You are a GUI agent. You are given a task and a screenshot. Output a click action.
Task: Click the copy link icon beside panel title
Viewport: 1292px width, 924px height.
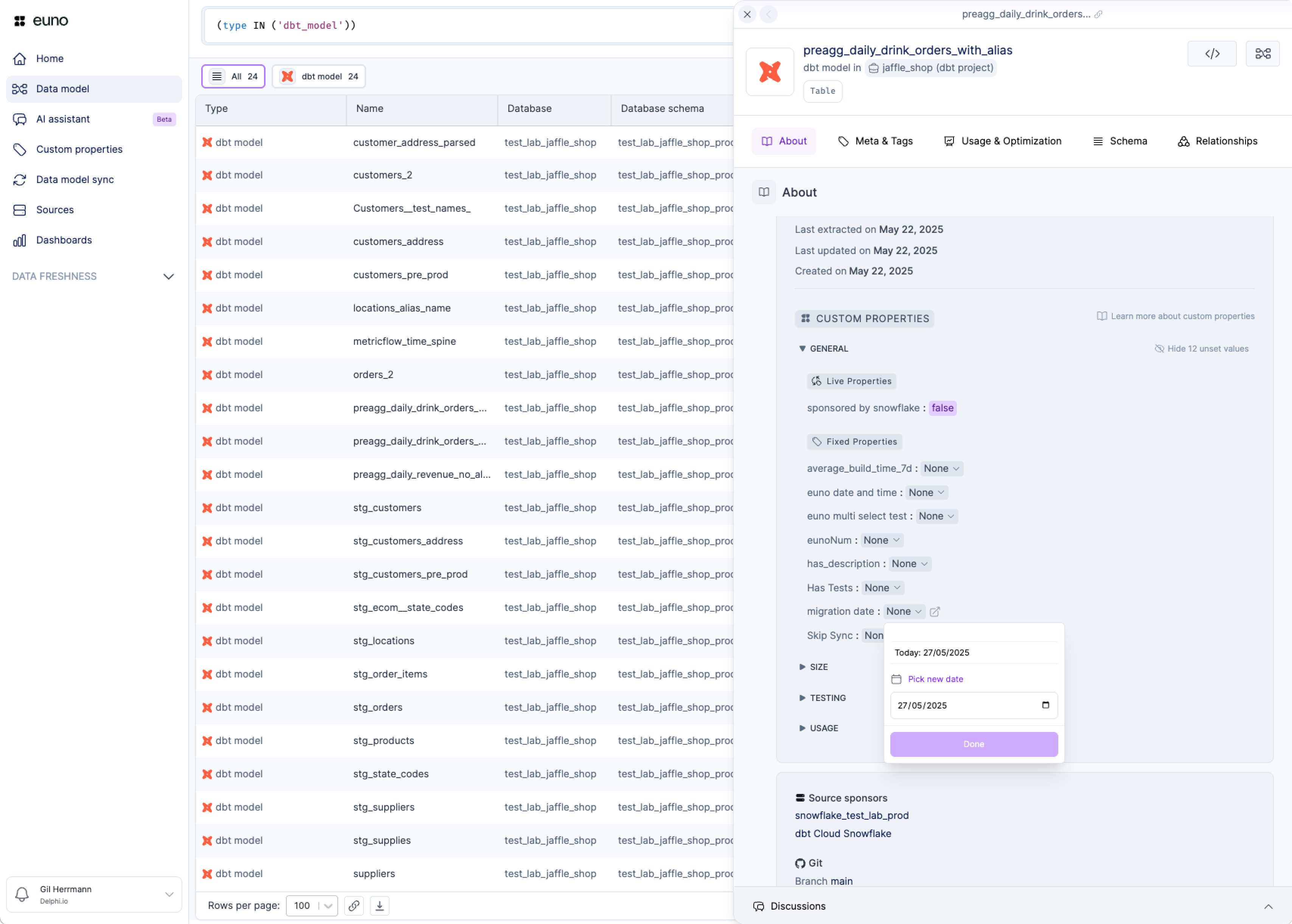pos(1098,14)
